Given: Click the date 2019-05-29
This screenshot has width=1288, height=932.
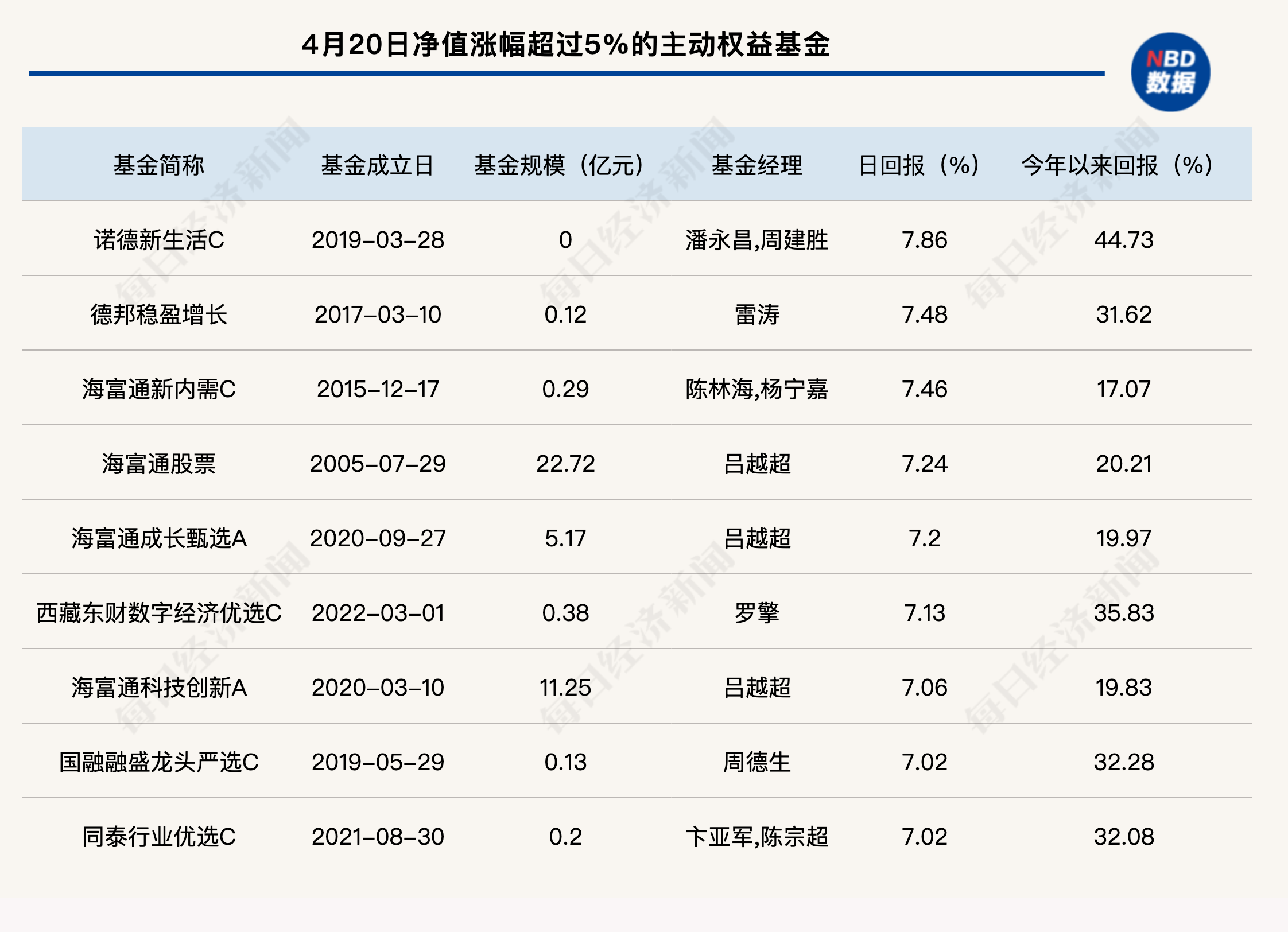Looking at the screenshot, I should coord(378,762).
